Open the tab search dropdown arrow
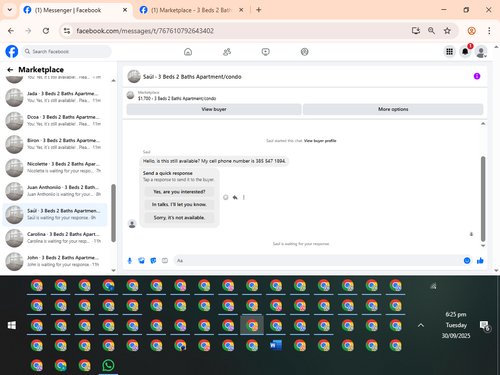The height and width of the screenshot is (375, 500). tap(10, 10)
